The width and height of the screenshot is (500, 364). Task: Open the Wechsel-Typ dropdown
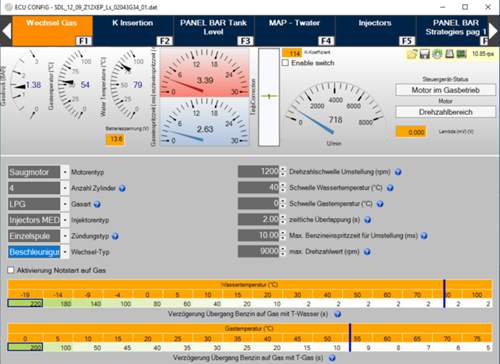tap(65, 252)
